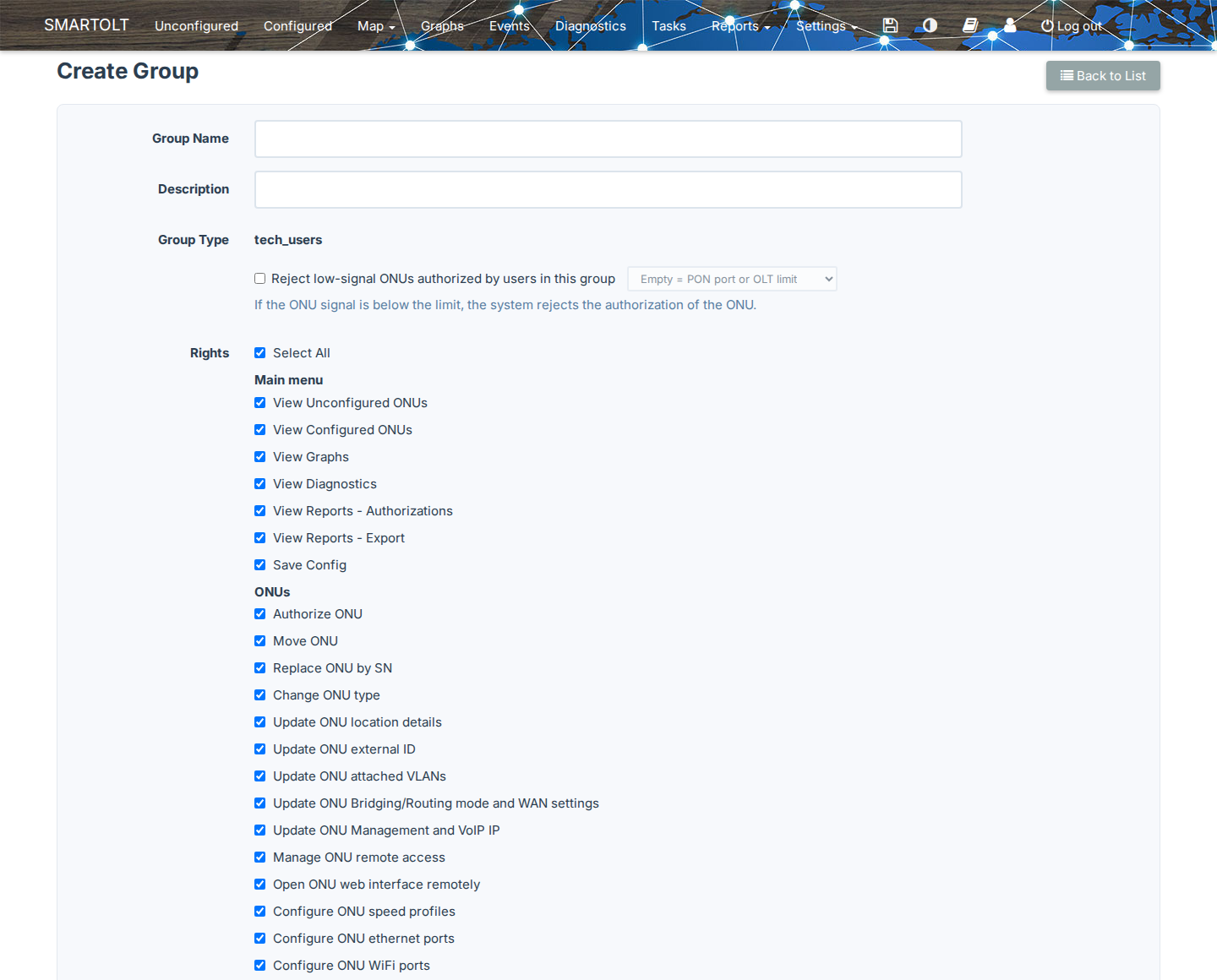
Task: Go to the Unconfigured menu item
Action: pos(196,26)
